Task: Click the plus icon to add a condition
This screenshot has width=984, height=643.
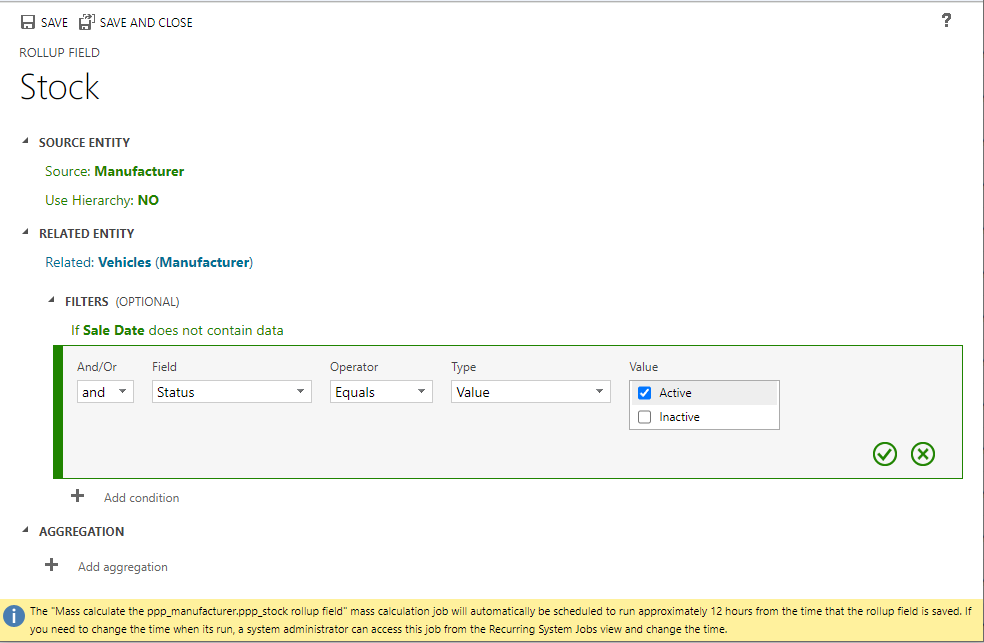Action: click(x=77, y=495)
